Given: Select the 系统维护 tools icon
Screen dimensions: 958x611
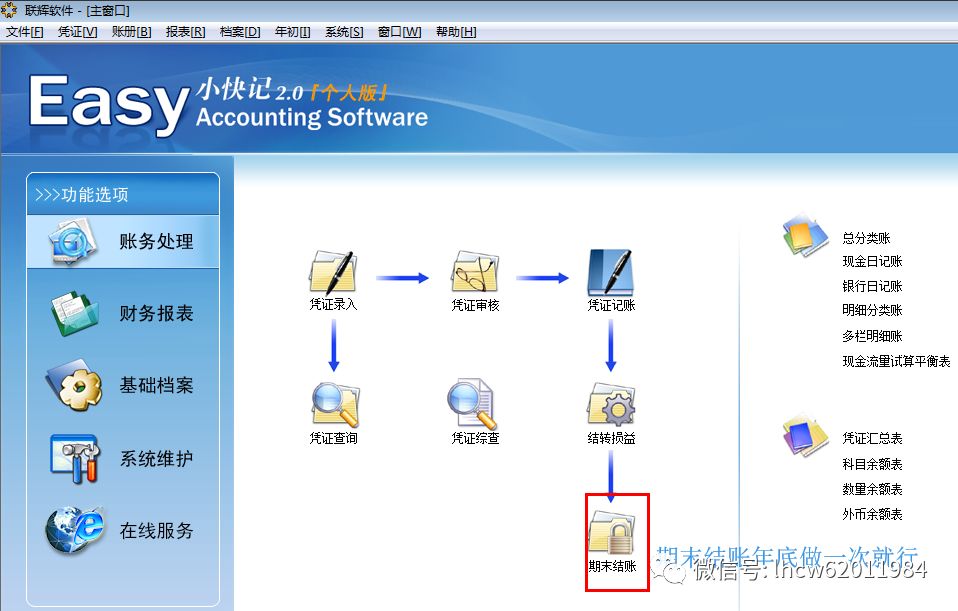Looking at the screenshot, I should pyautogui.click(x=74, y=458).
